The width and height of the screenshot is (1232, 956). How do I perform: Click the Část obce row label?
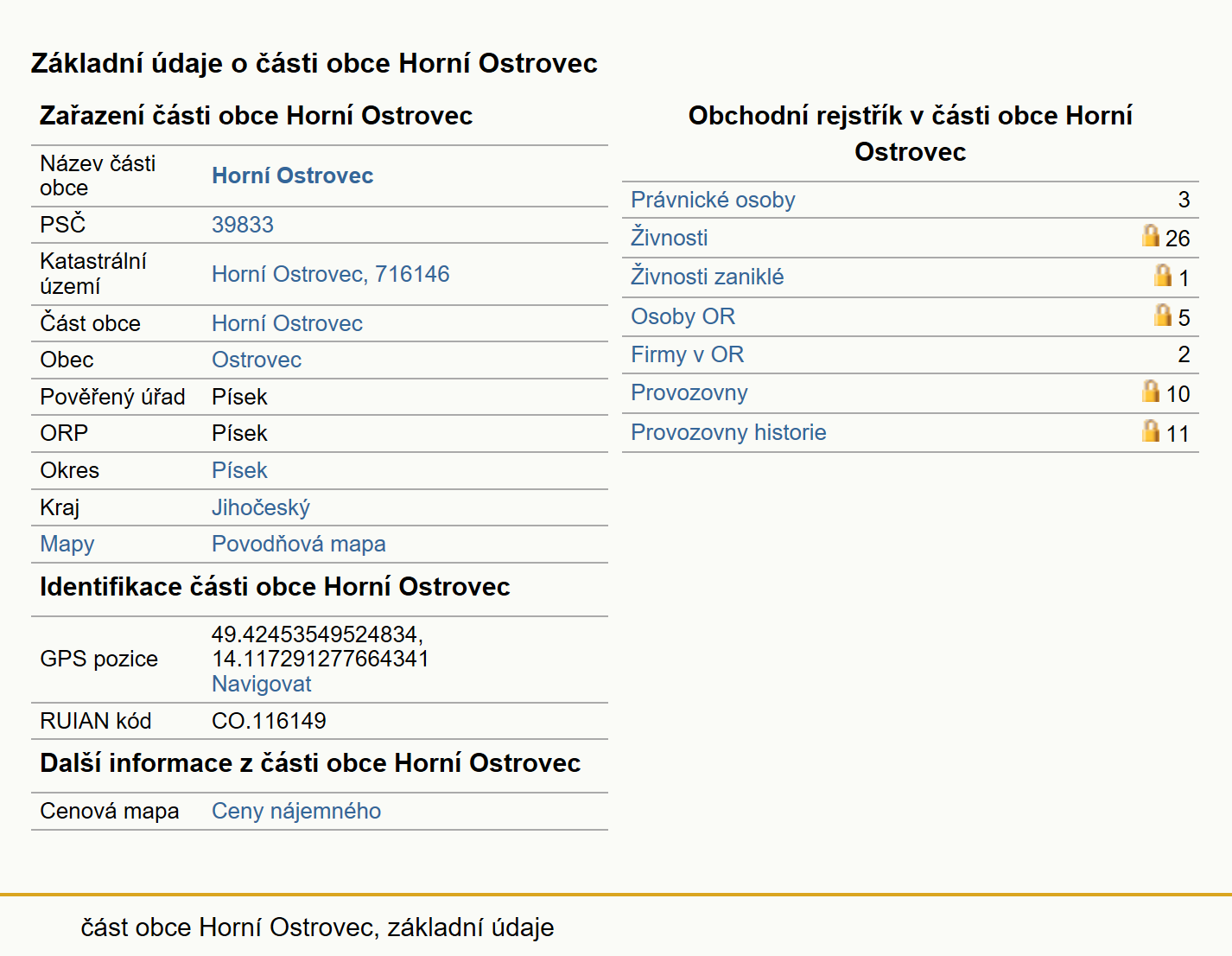click(91, 323)
